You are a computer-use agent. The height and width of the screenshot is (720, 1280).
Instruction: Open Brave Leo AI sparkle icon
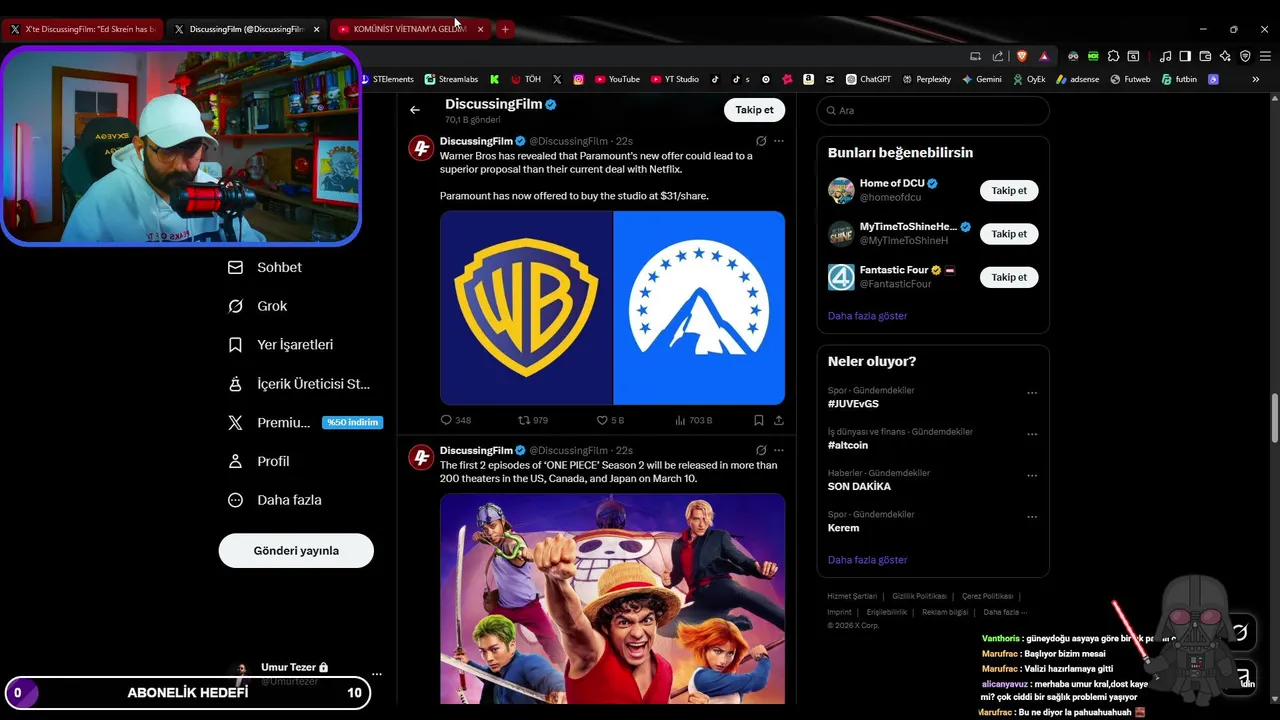1225,56
